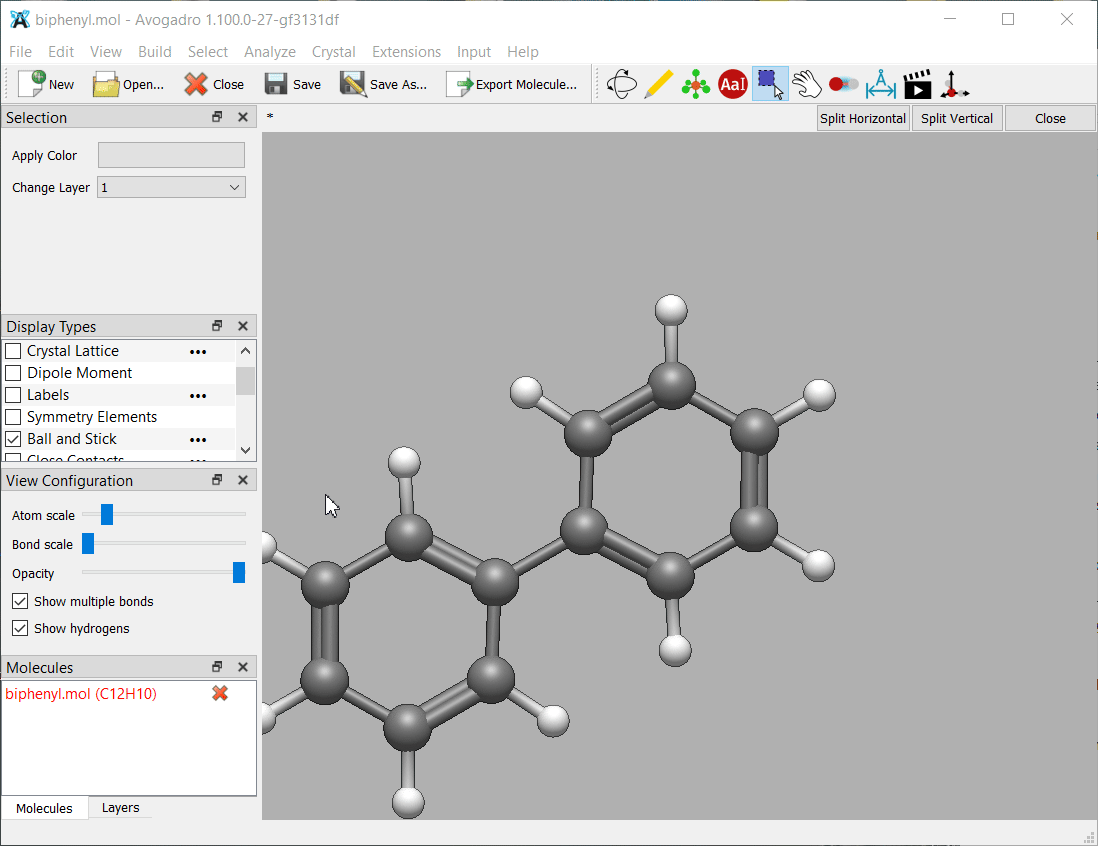Open the Input menu
Screen dimensions: 1098x846
point(474,52)
